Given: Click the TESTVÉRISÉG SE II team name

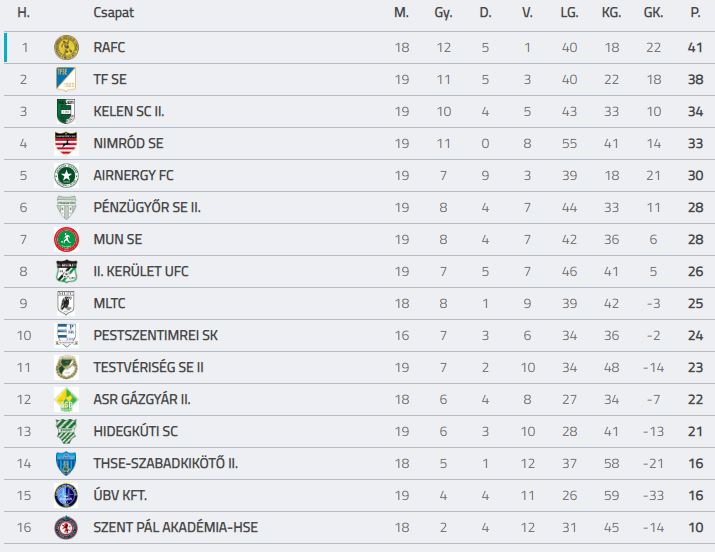Looking at the screenshot, I should coord(149,367).
